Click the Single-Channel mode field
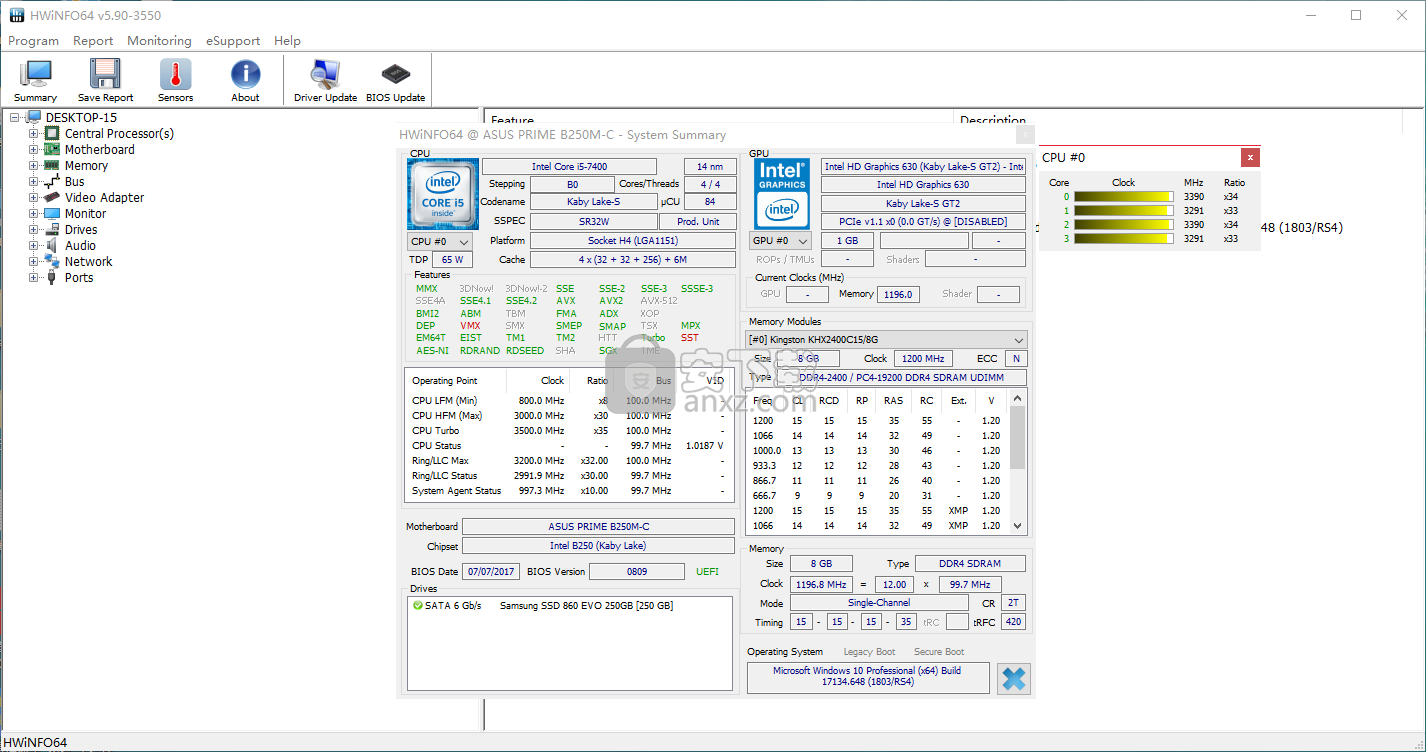 (879, 603)
